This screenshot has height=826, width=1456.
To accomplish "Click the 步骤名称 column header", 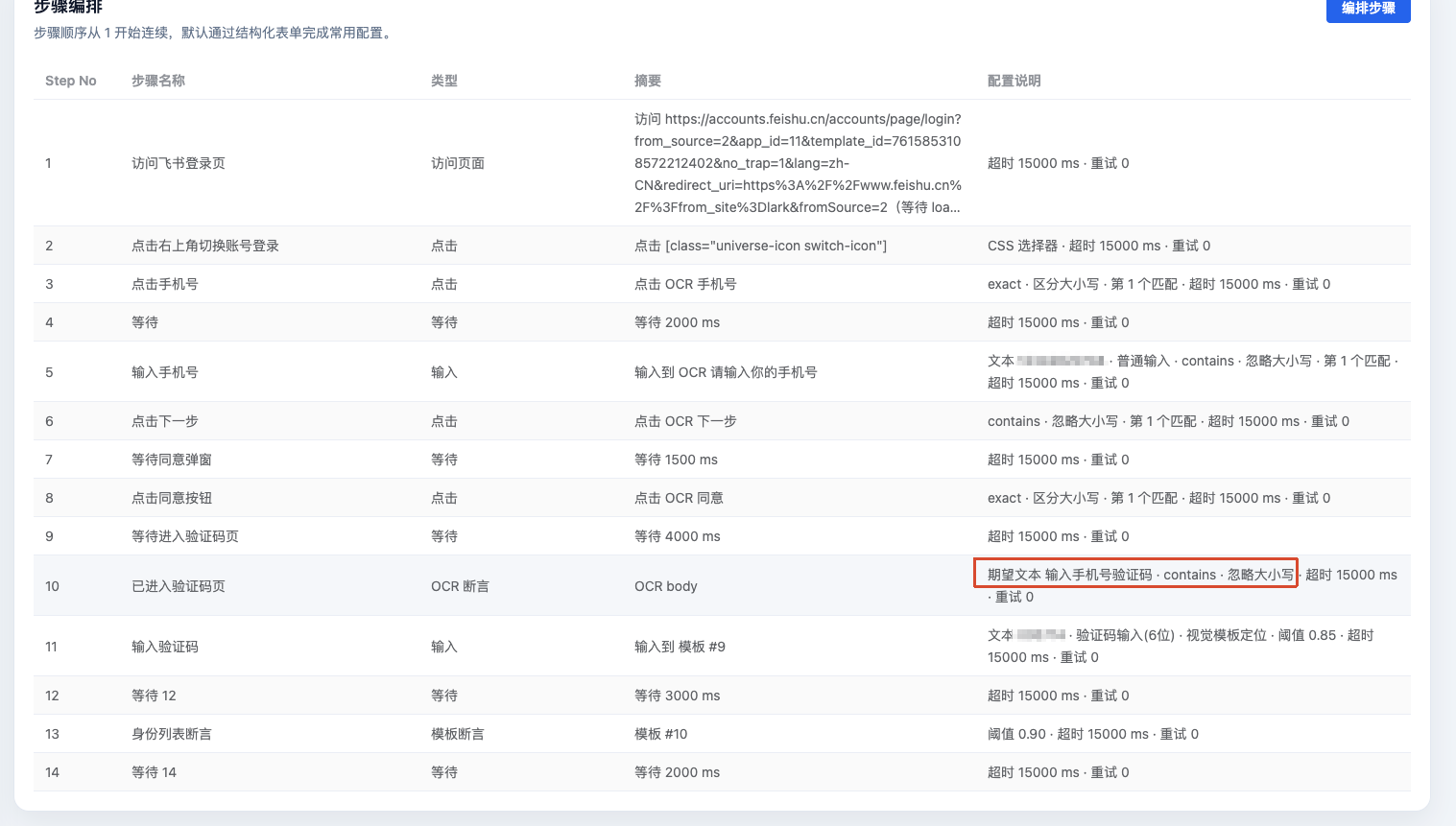I will (x=158, y=81).
